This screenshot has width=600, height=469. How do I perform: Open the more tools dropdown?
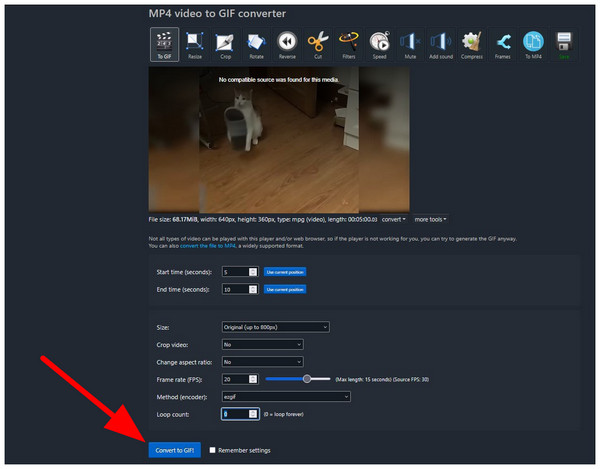tap(430, 219)
